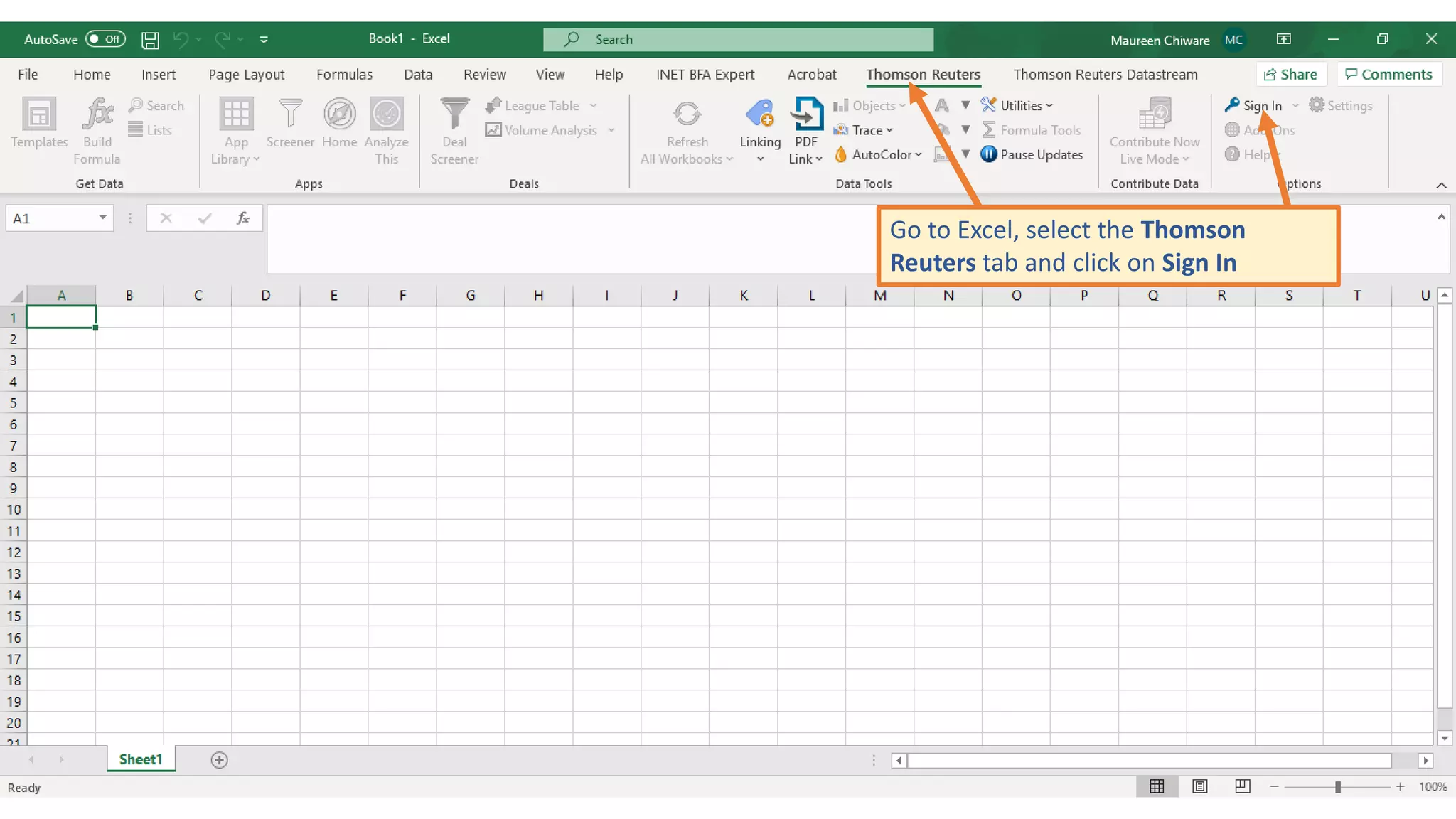Viewport: 1456px width, 819px height.
Task: Open Objects dropdown
Action: point(869,105)
